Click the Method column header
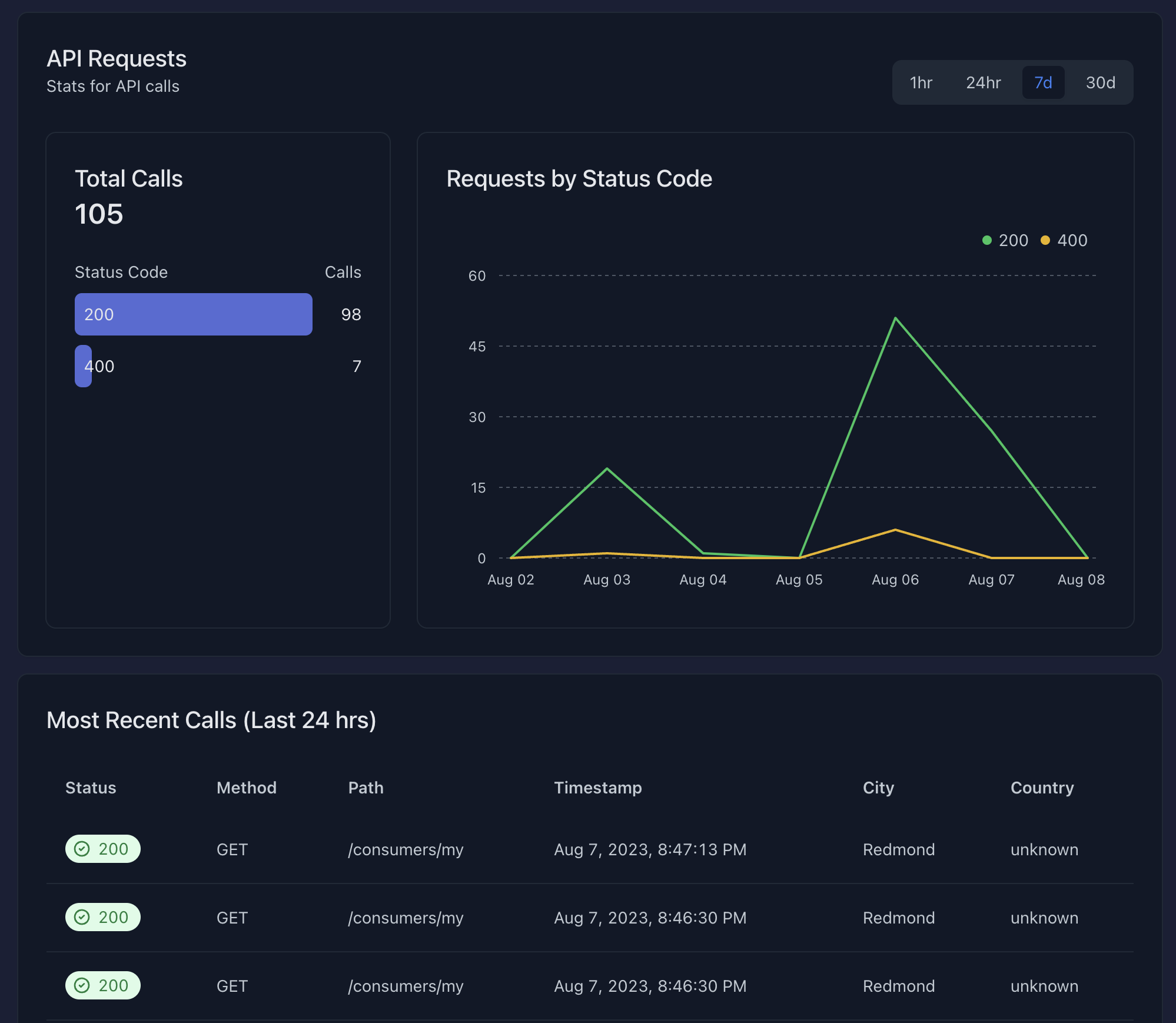 (247, 788)
